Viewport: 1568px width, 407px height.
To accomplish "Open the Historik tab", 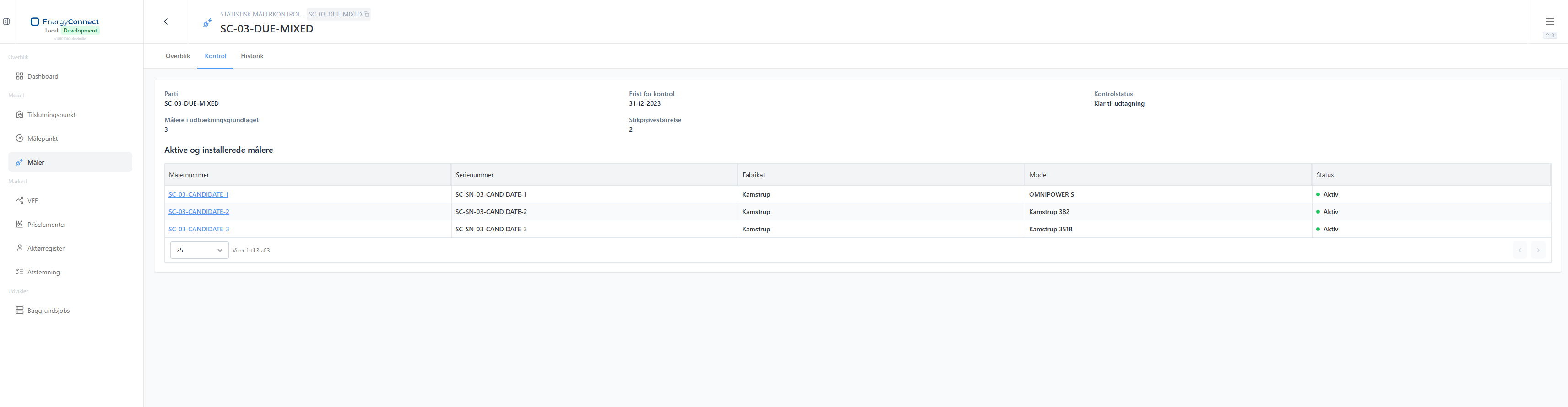I will coord(252,56).
